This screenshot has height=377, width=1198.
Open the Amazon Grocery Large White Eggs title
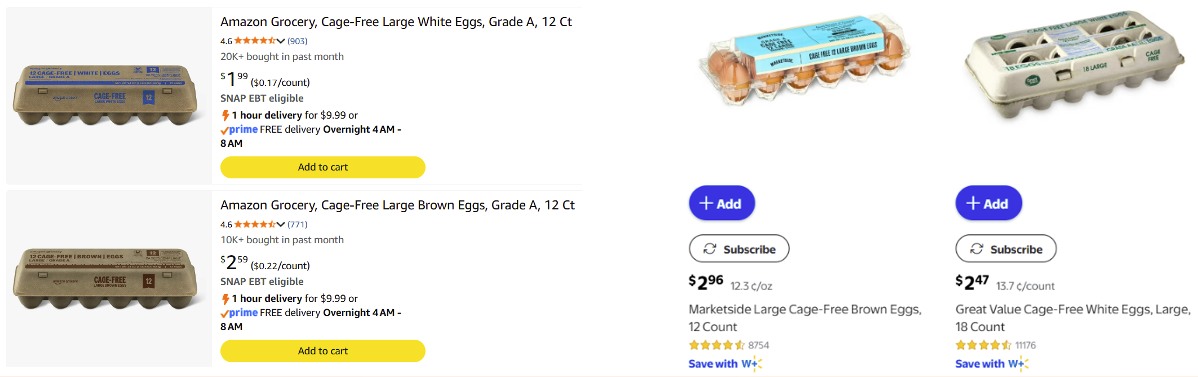click(x=396, y=21)
